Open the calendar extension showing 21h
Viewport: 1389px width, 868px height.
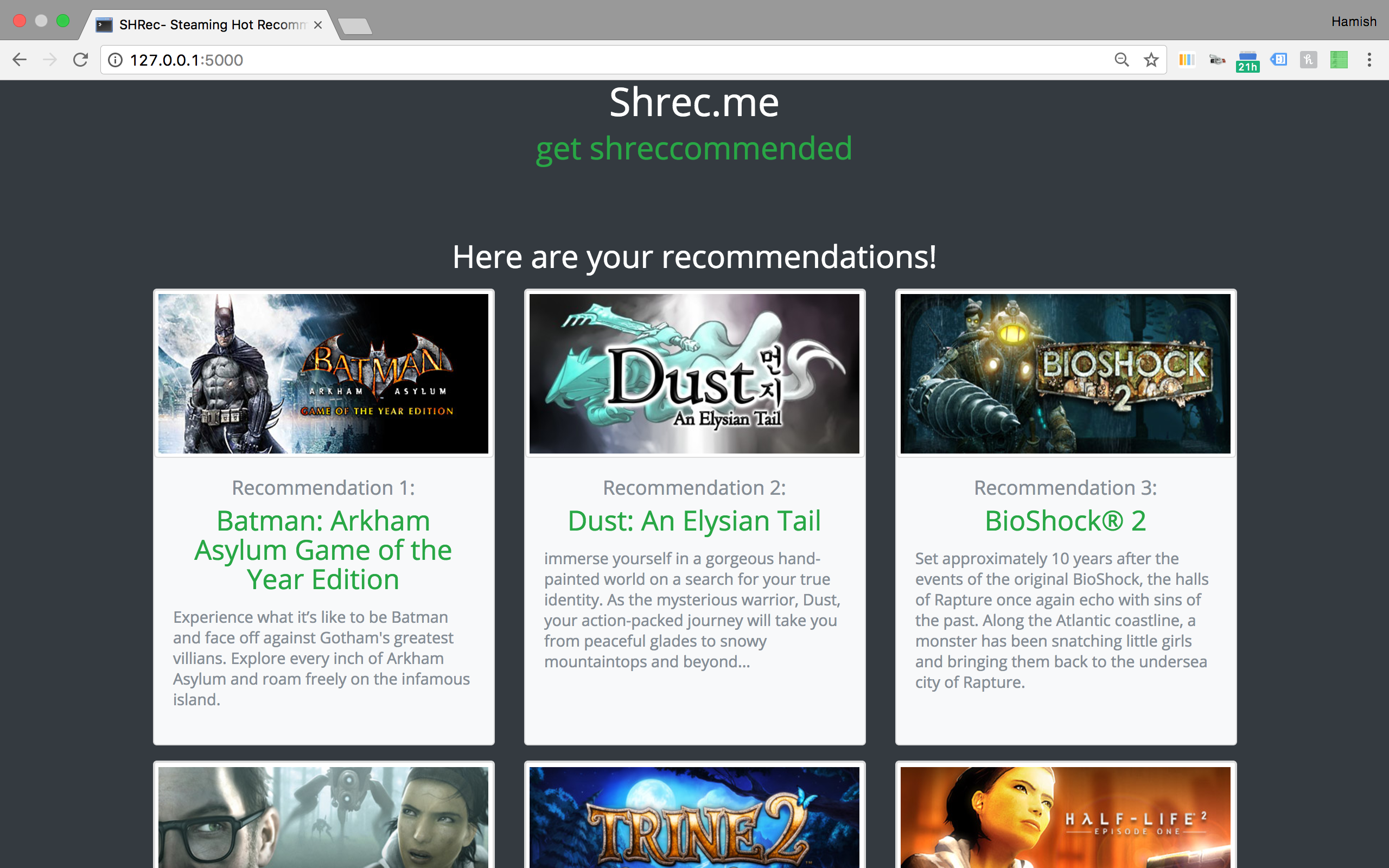[1247, 61]
